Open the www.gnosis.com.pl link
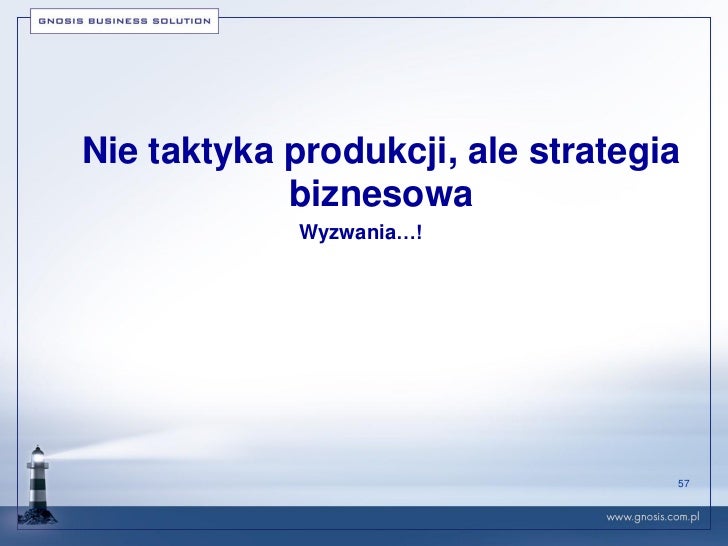Viewport: 728px width, 546px height. (653, 517)
